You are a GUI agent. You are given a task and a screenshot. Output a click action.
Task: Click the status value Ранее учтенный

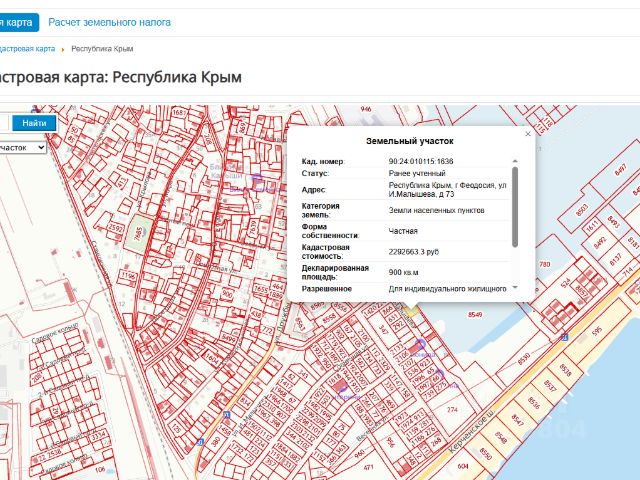[417, 173]
